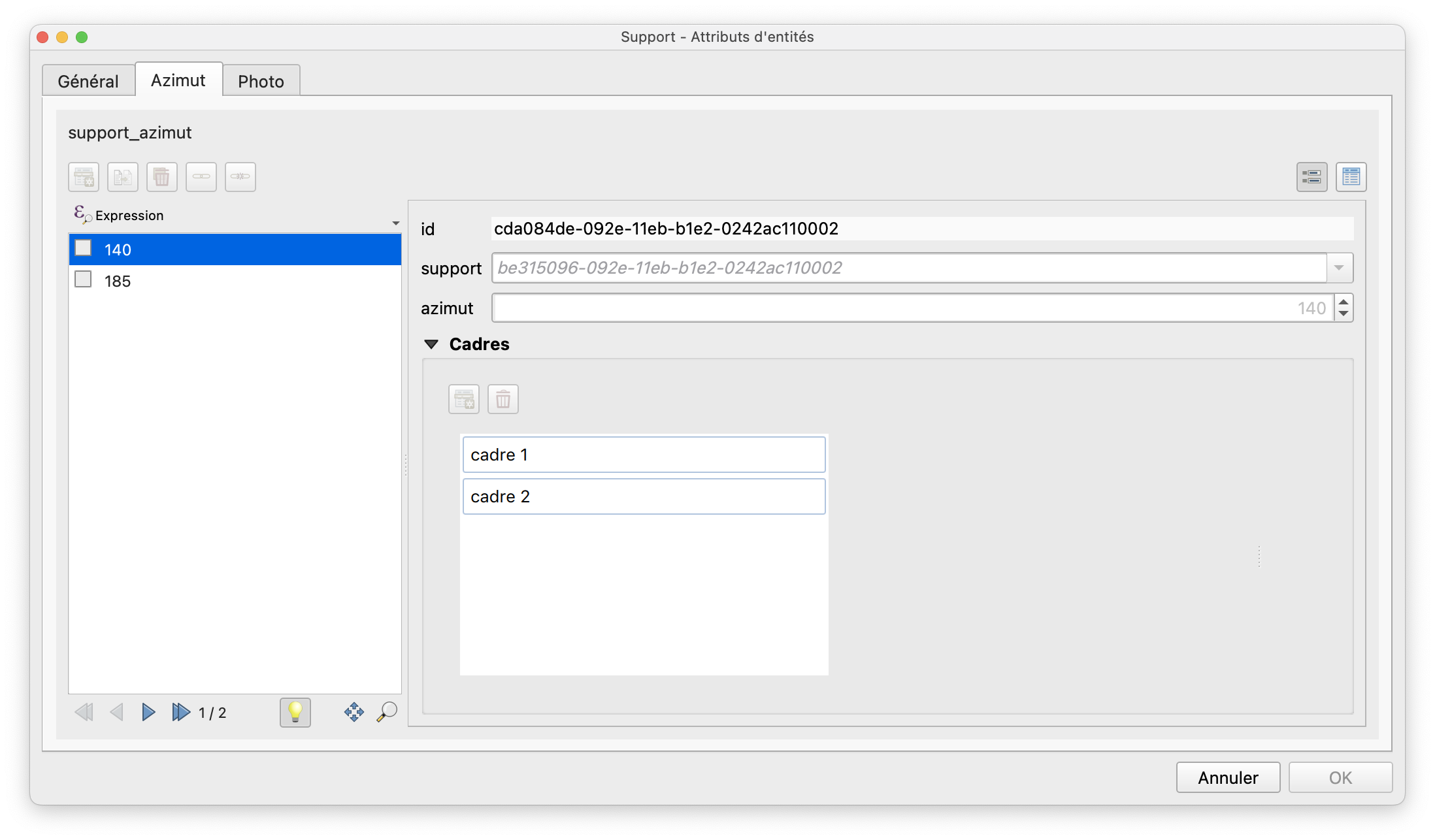Go to next feature arrow

(x=148, y=712)
